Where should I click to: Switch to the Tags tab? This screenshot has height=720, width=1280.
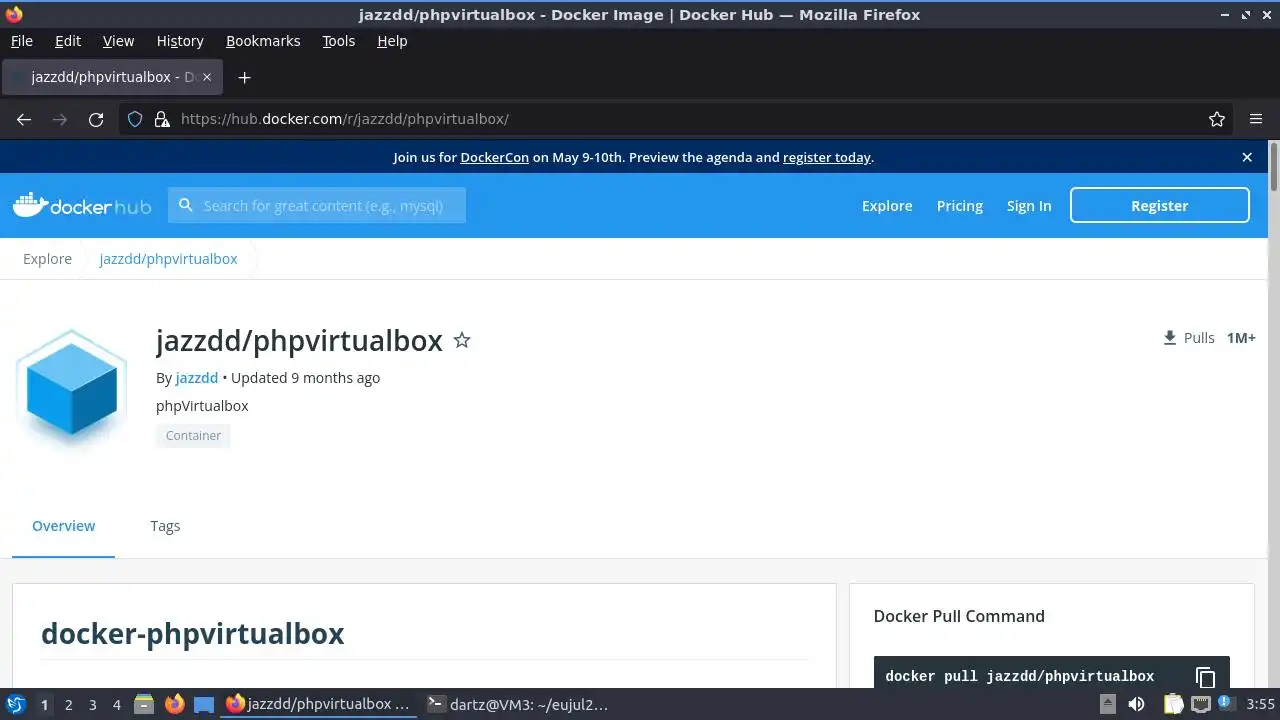tap(165, 526)
